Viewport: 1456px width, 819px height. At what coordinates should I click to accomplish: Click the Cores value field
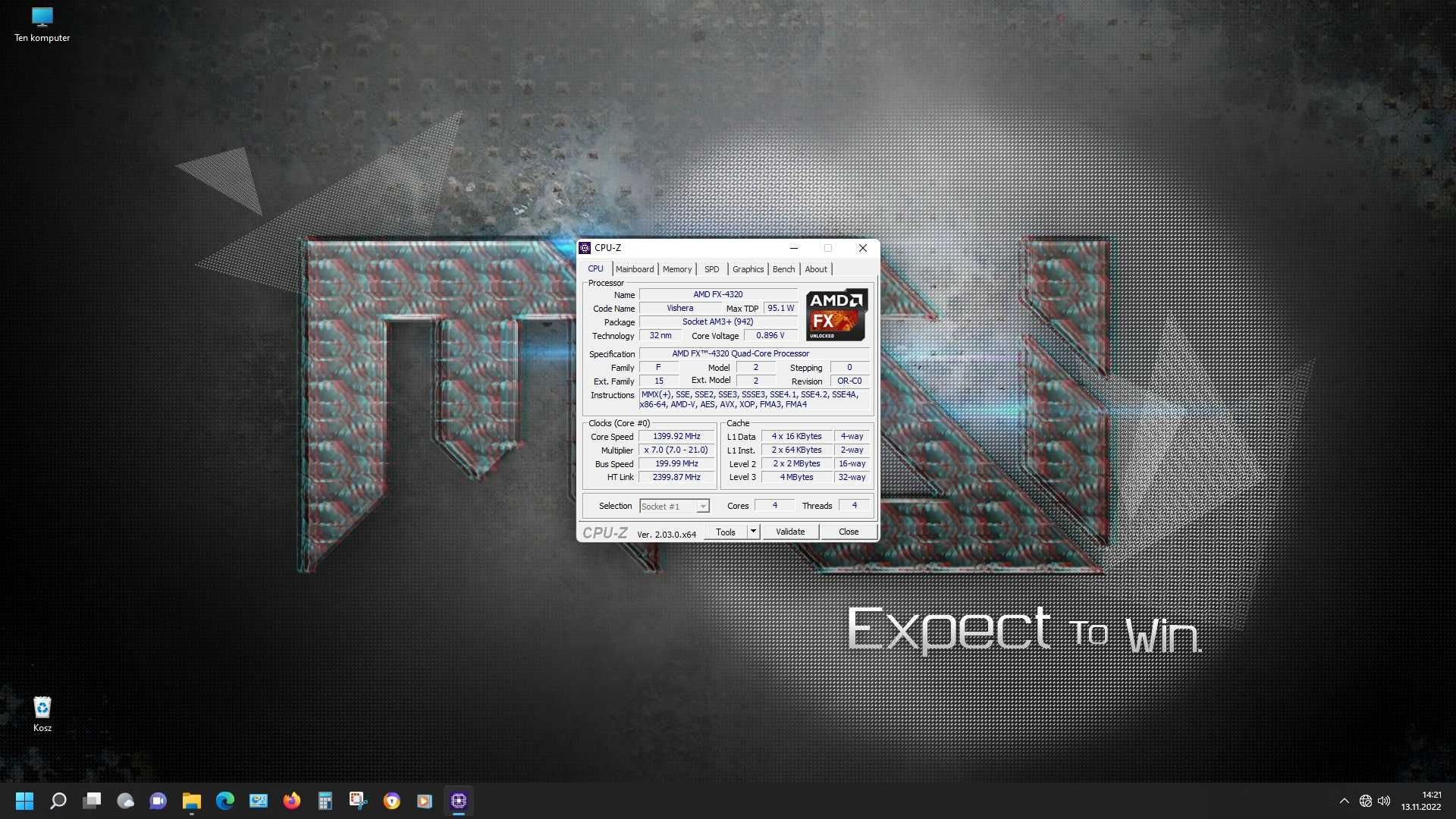(774, 506)
